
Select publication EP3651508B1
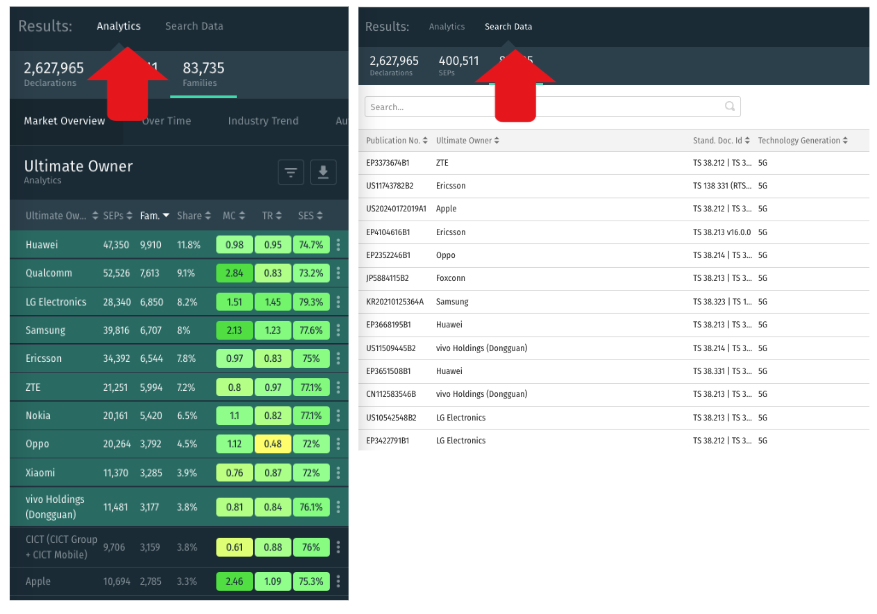[614, 371]
